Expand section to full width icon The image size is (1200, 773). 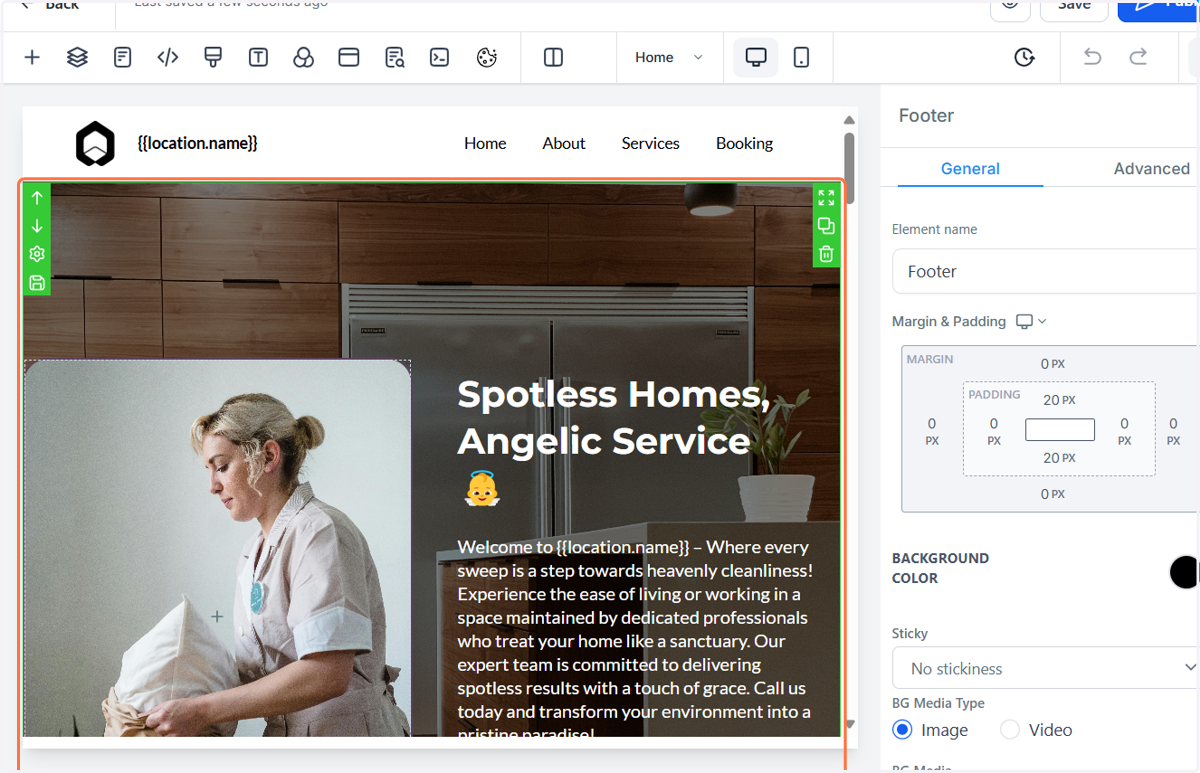point(826,197)
